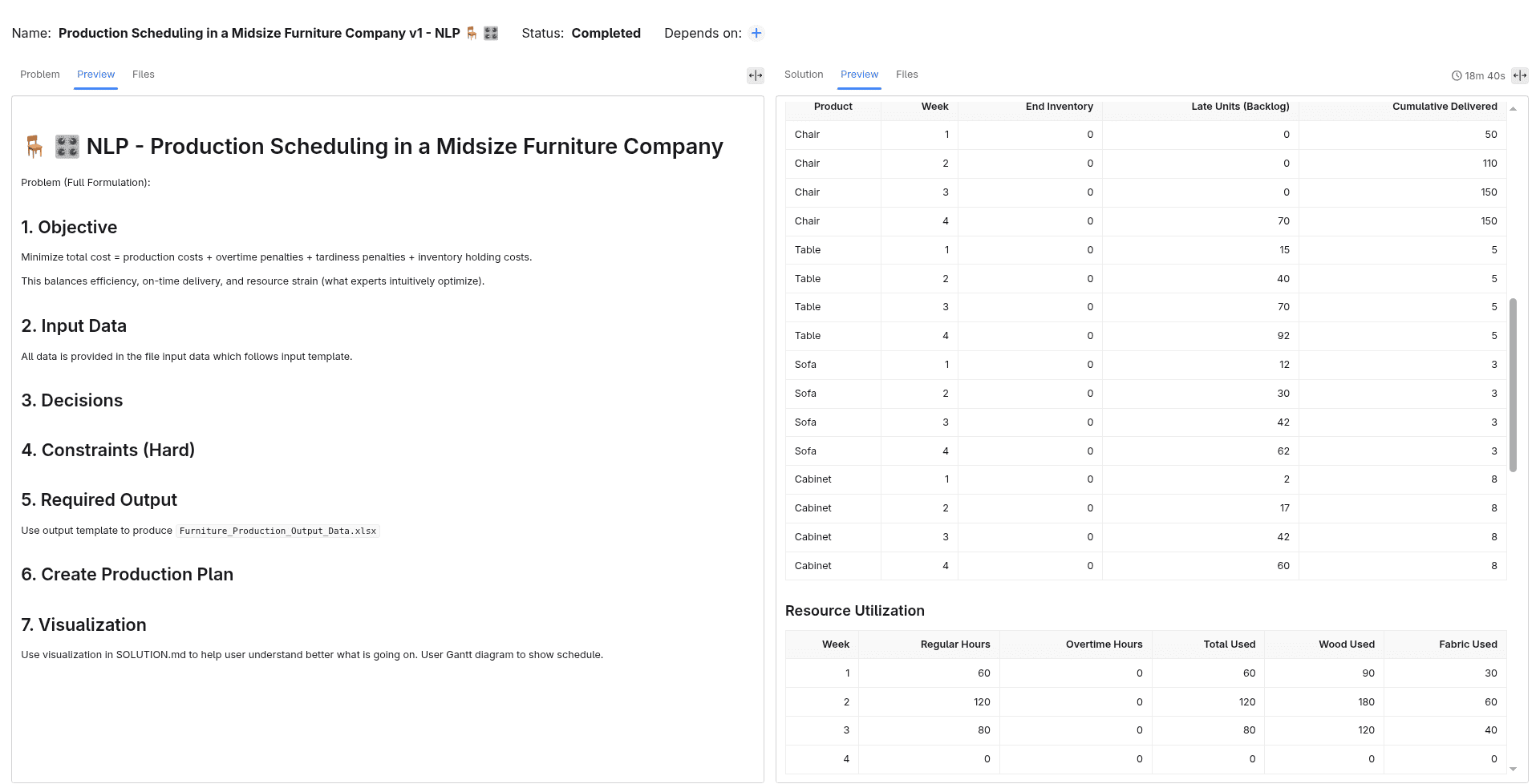
Task: Click the Furniture_Production_Output_Data.xlsx filename
Action: click(278, 531)
